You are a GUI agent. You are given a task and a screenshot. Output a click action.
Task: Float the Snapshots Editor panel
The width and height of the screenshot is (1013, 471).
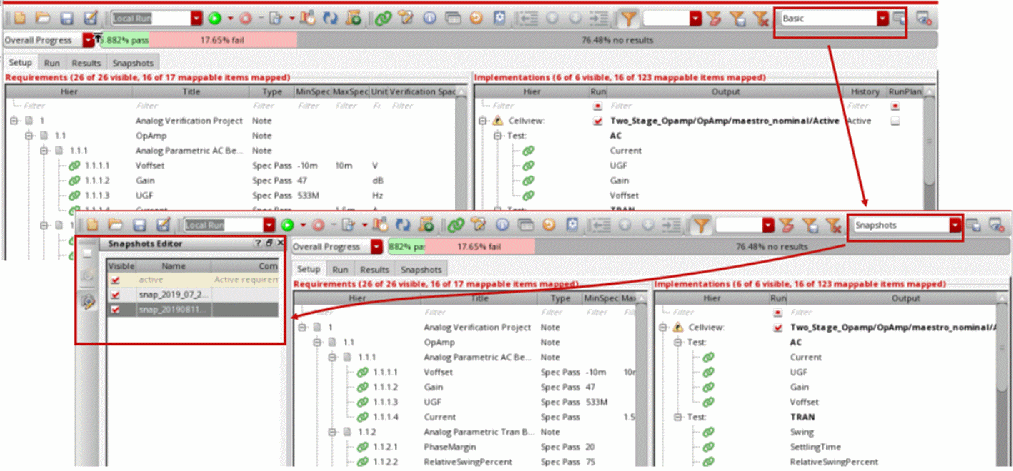tap(270, 244)
